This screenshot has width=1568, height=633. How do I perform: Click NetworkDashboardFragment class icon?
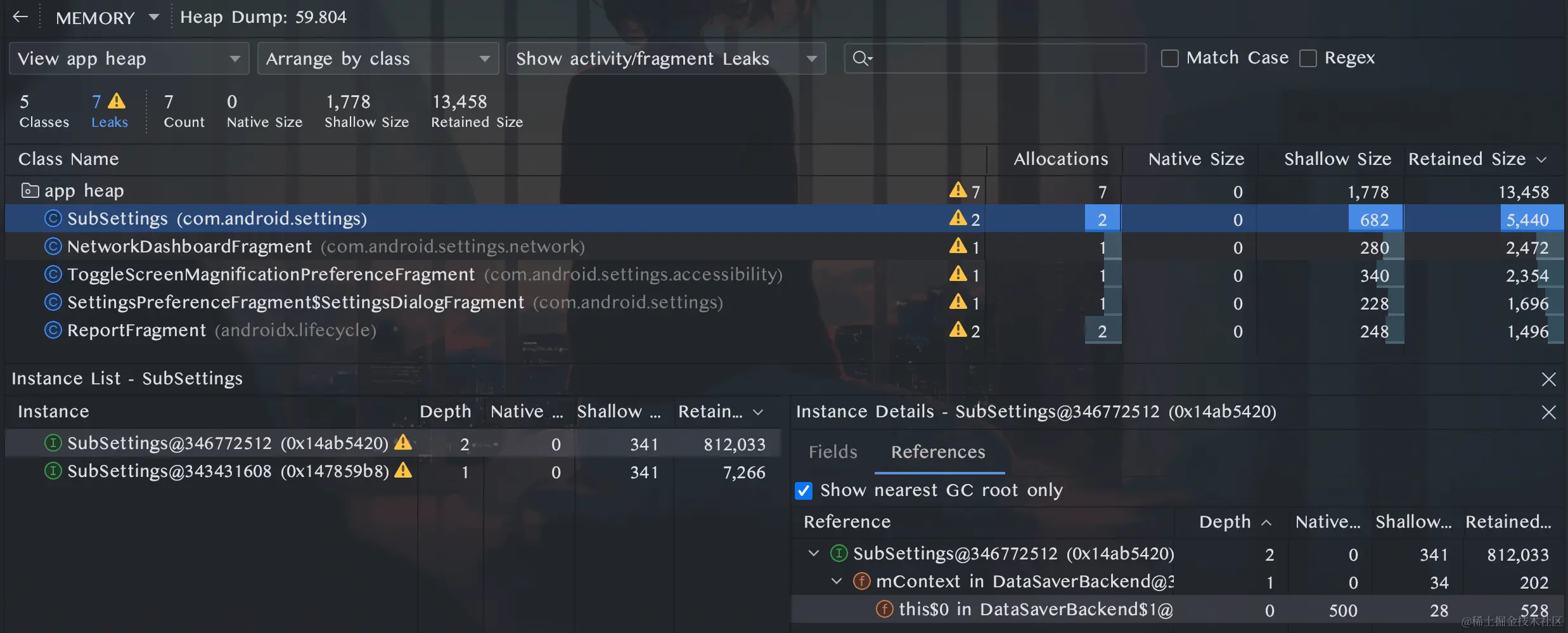coord(53,247)
